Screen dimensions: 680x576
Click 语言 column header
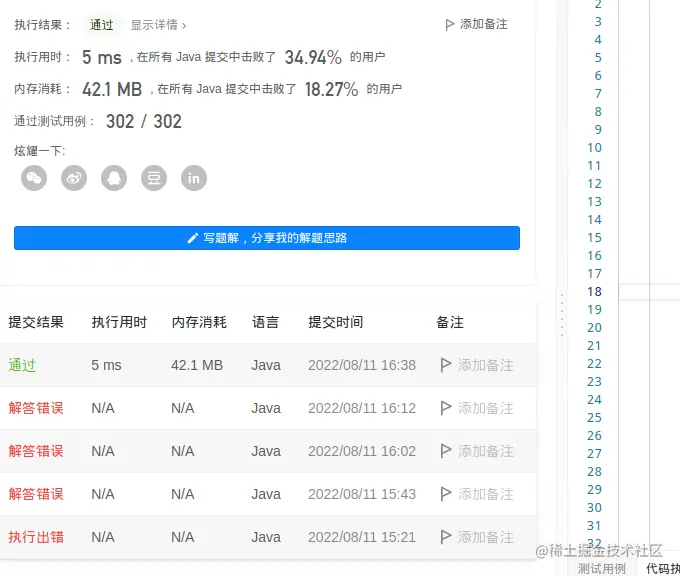coord(265,322)
